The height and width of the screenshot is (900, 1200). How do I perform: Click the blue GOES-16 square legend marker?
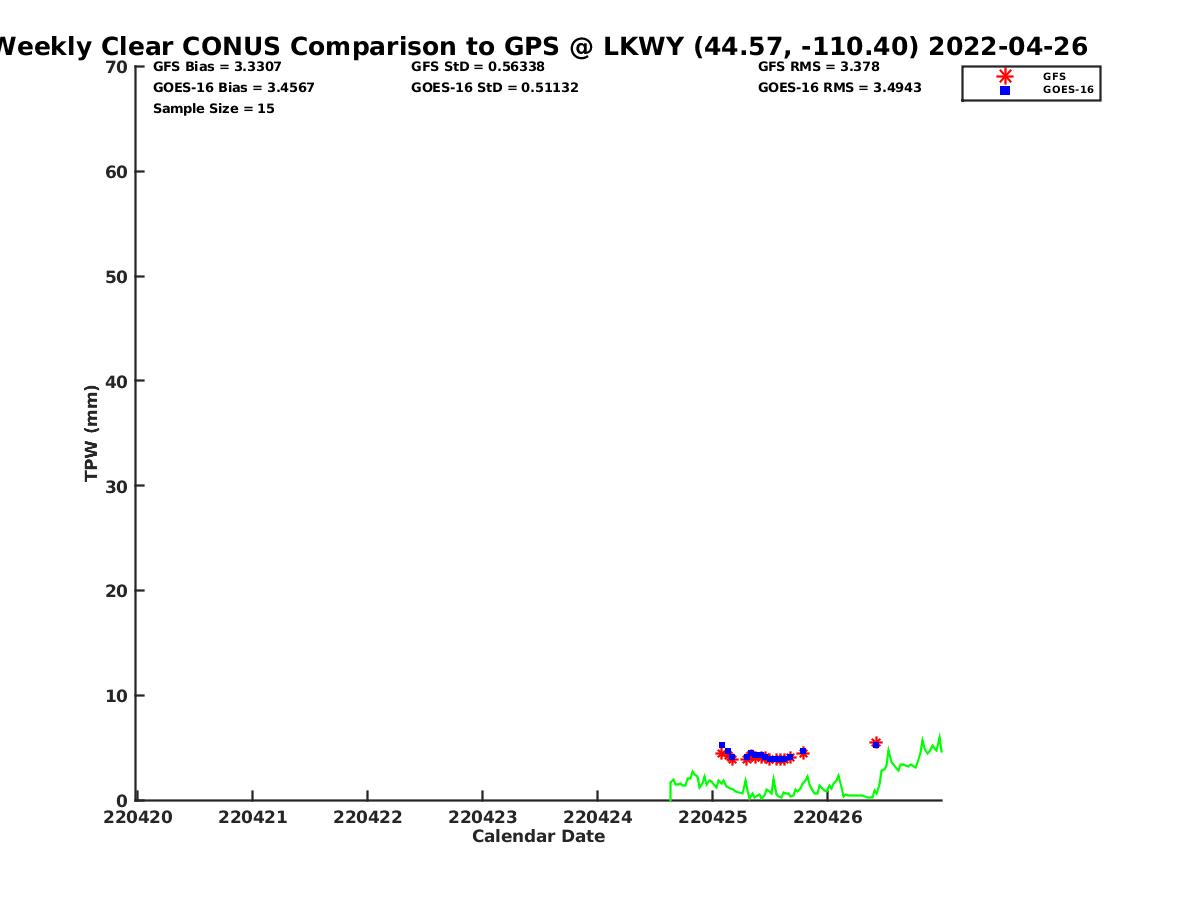click(1005, 90)
